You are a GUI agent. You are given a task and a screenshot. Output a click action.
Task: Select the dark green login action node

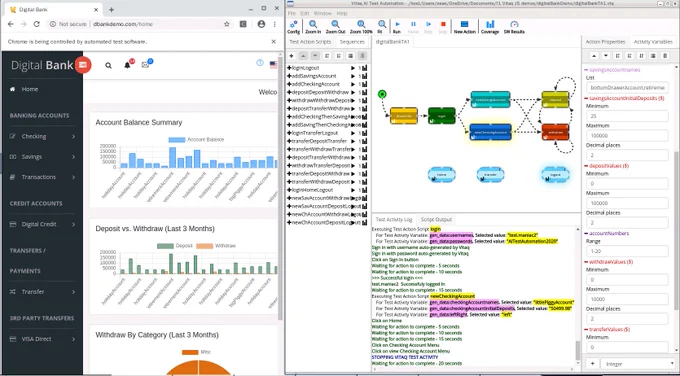441,116
